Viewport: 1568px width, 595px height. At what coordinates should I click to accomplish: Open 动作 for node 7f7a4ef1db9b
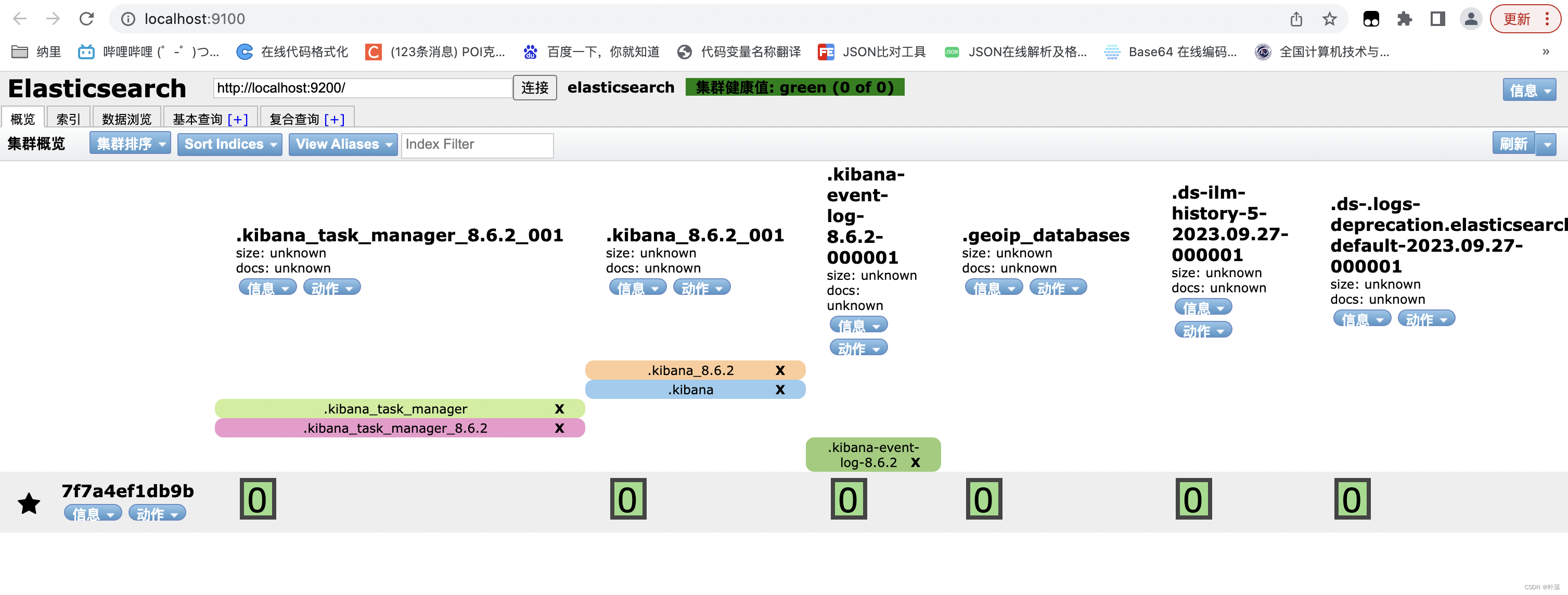(x=157, y=513)
